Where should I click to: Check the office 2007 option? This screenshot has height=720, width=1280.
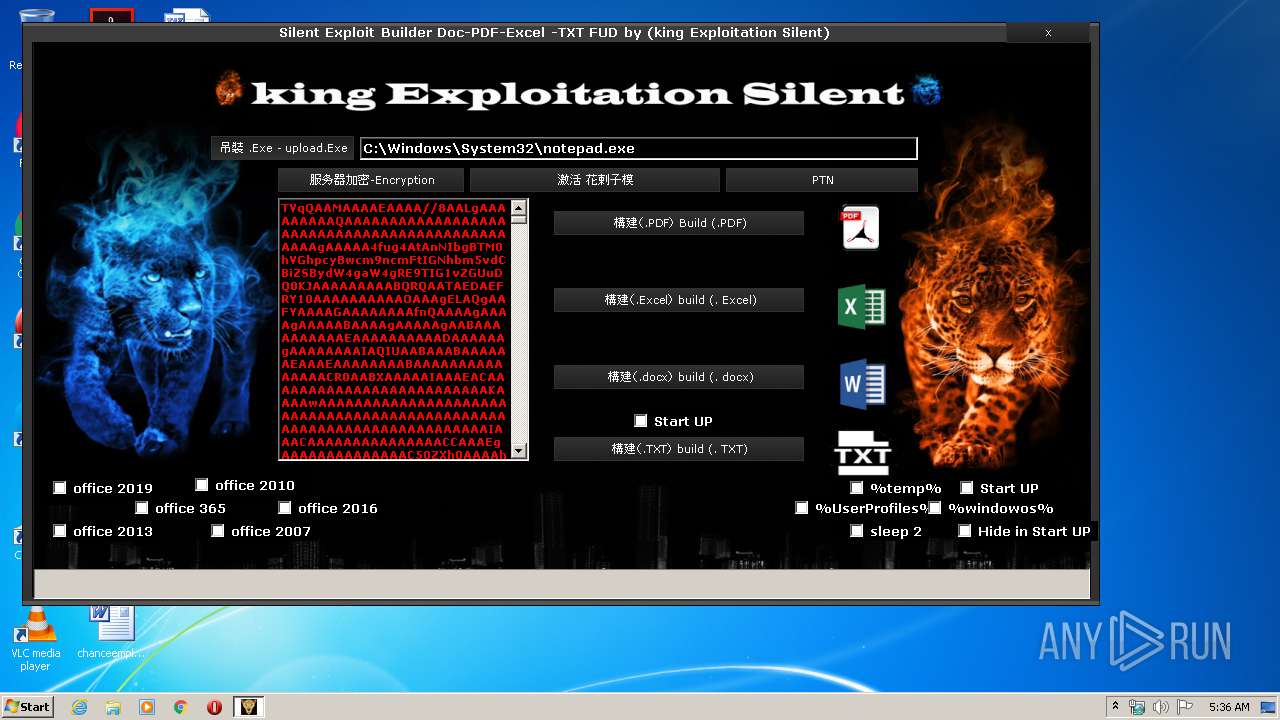click(x=218, y=531)
